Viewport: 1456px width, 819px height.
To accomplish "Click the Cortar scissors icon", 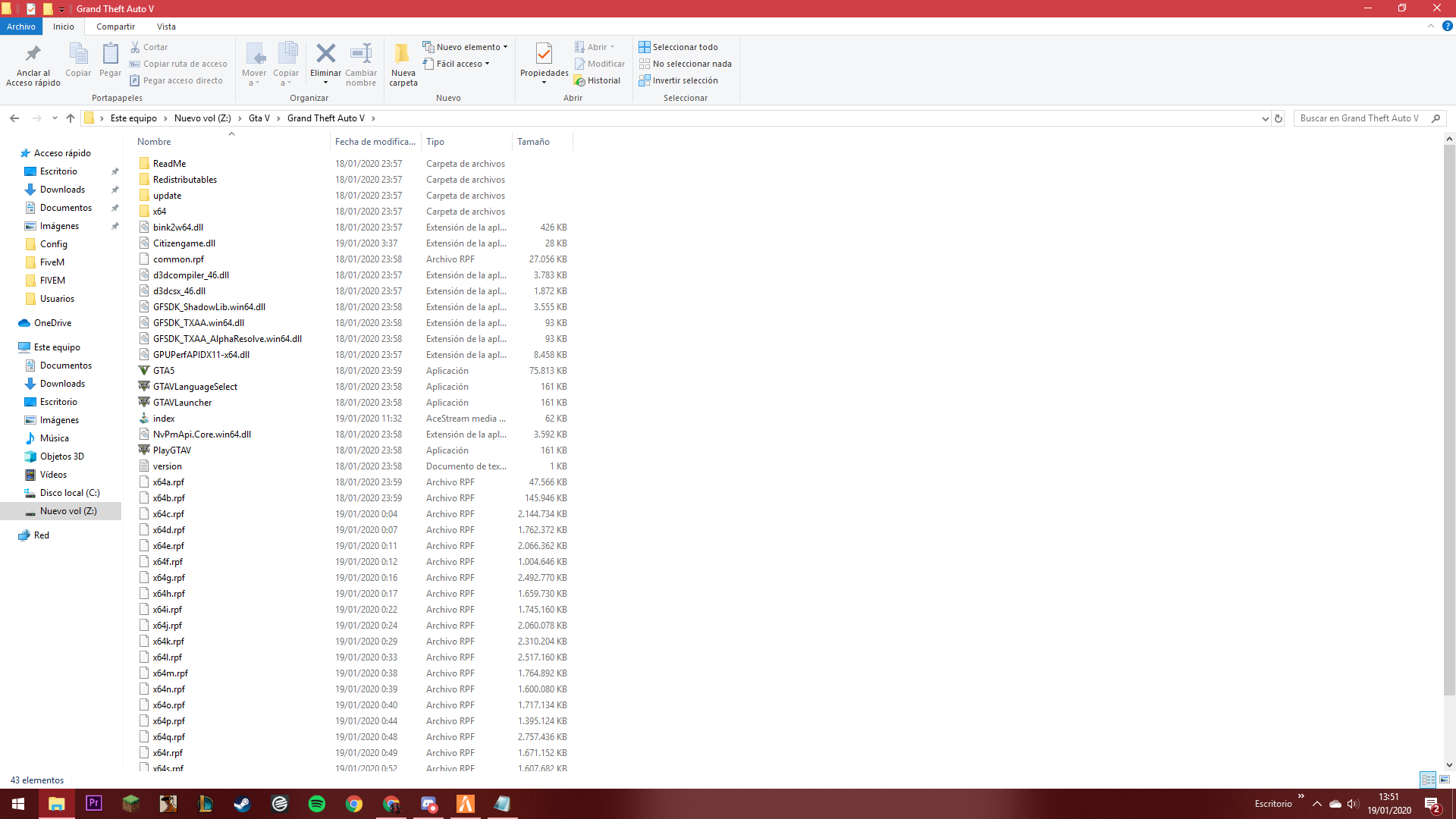I will coord(135,47).
